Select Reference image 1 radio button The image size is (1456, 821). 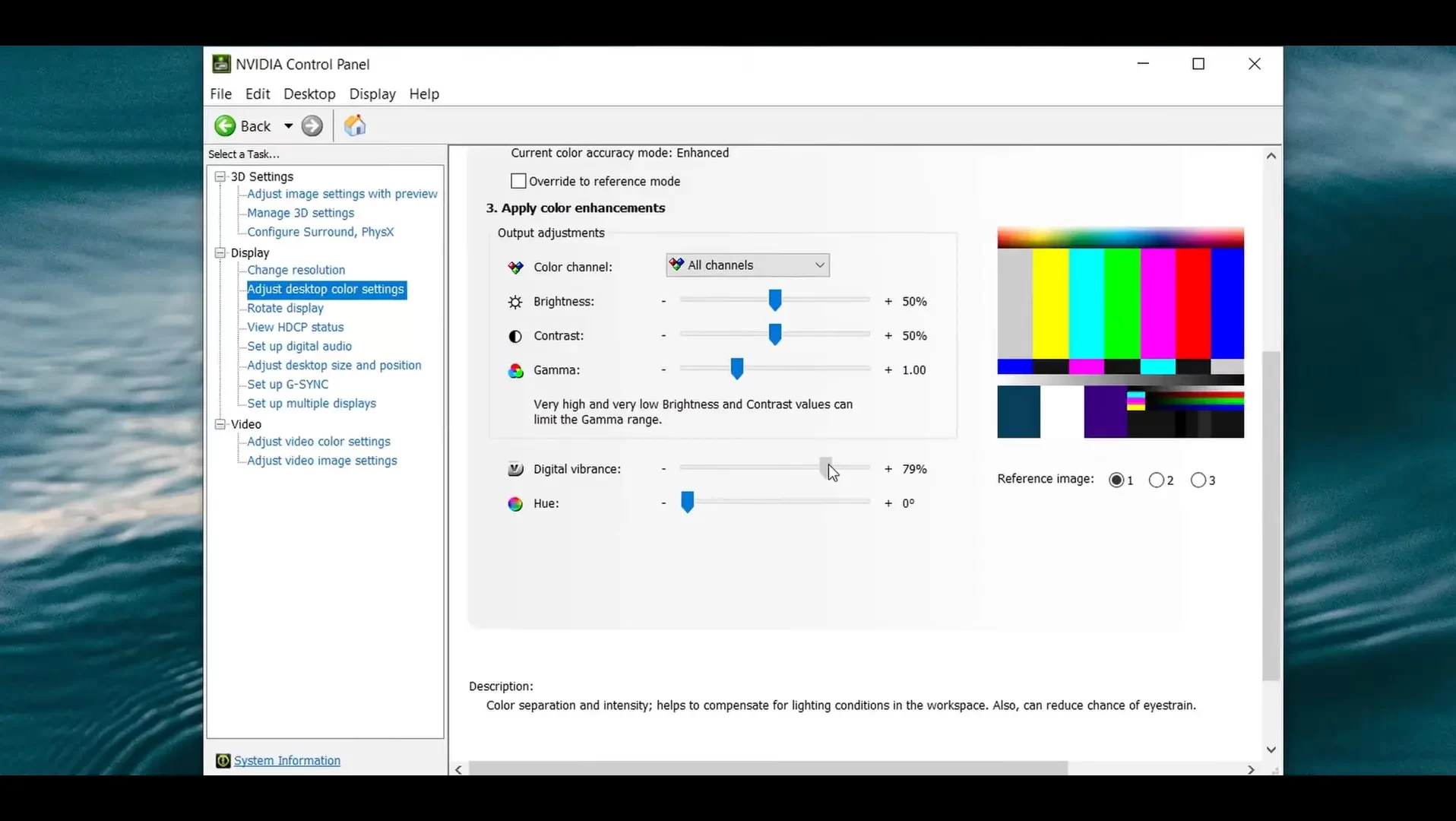pos(1116,480)
